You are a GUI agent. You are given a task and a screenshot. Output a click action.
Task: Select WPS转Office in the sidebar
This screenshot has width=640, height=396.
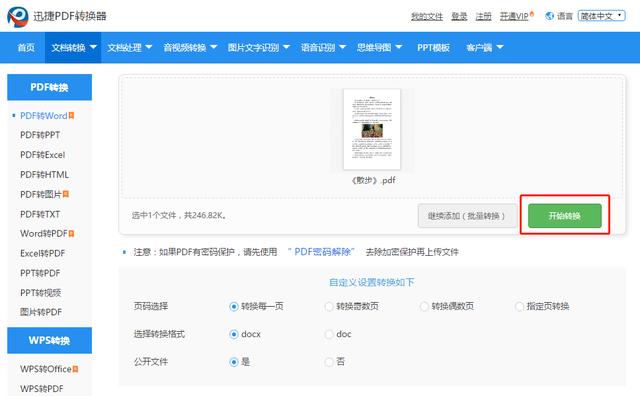(46, 369)
